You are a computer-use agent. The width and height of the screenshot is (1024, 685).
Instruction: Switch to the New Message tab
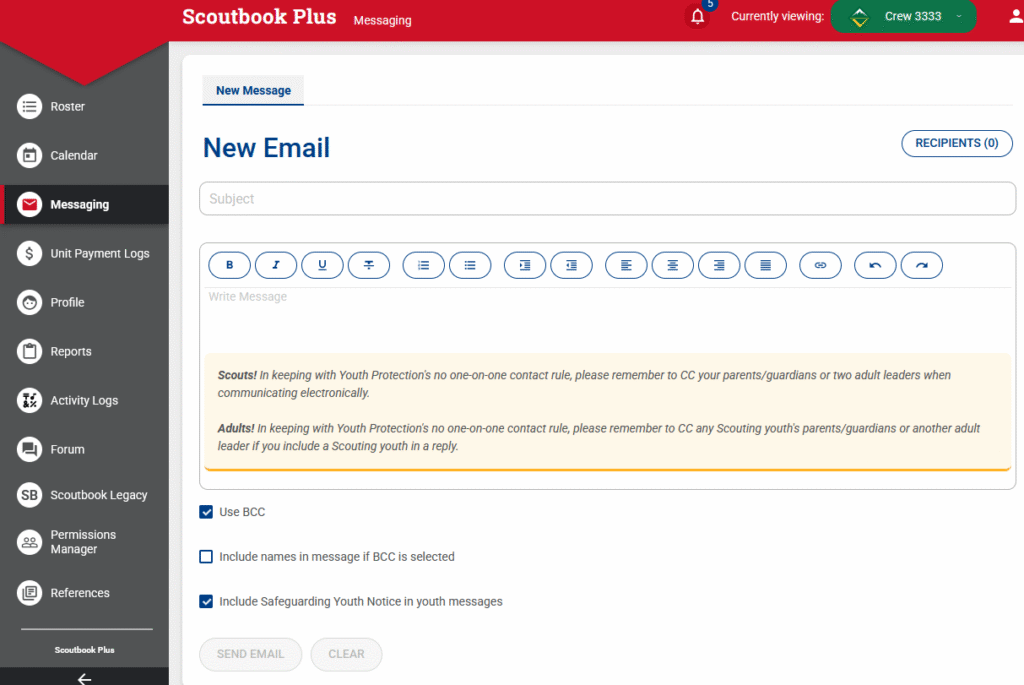[x=253, y=90]
